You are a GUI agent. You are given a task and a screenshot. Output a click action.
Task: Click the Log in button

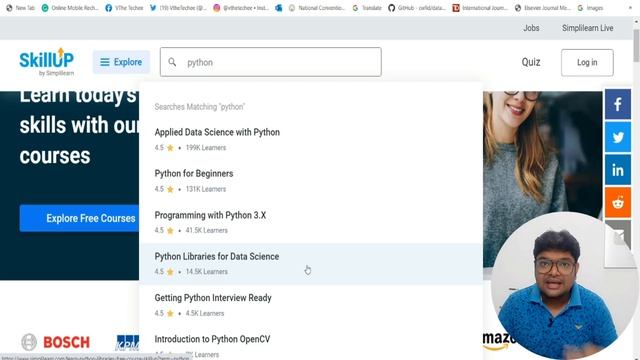pos(587,62)
